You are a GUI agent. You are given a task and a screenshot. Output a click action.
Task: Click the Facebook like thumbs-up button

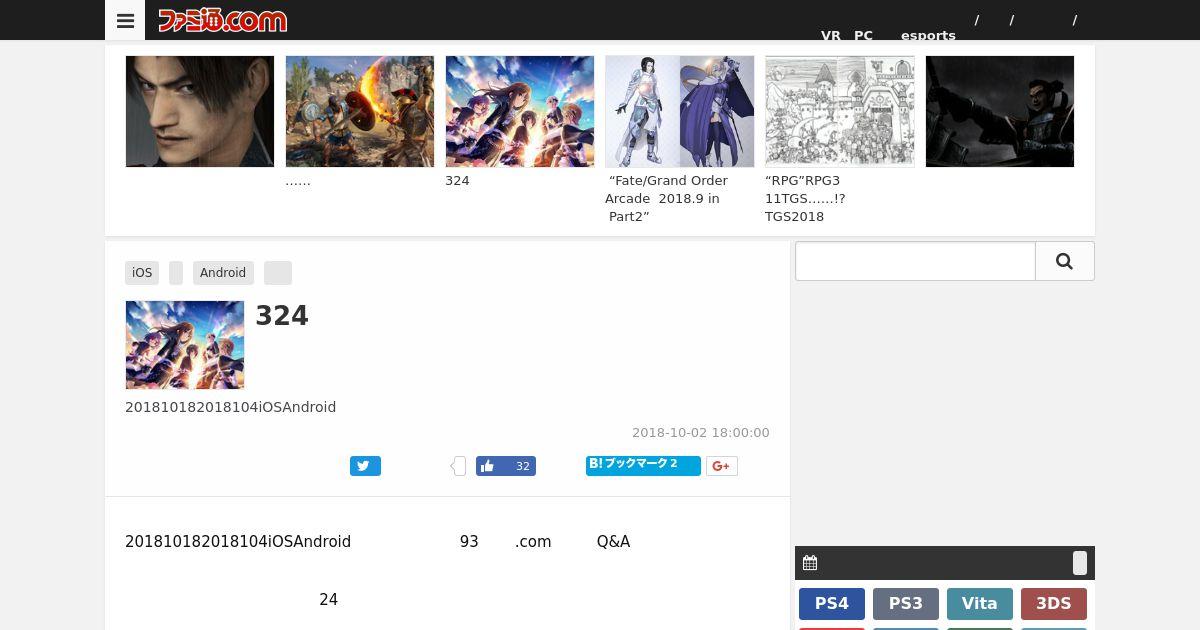pos(505,466)
